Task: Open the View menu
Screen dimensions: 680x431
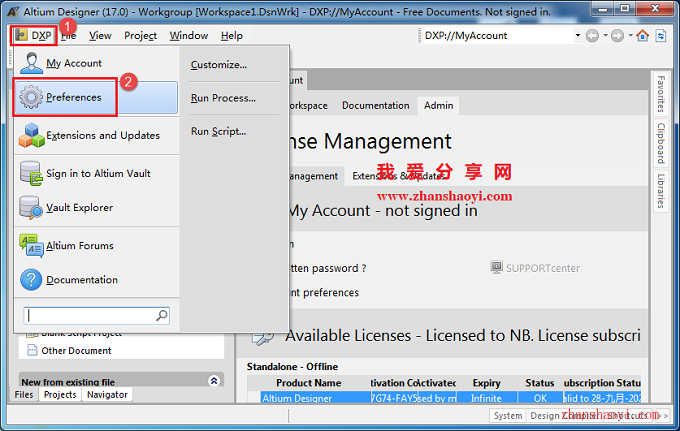Action: click(100, 36)
